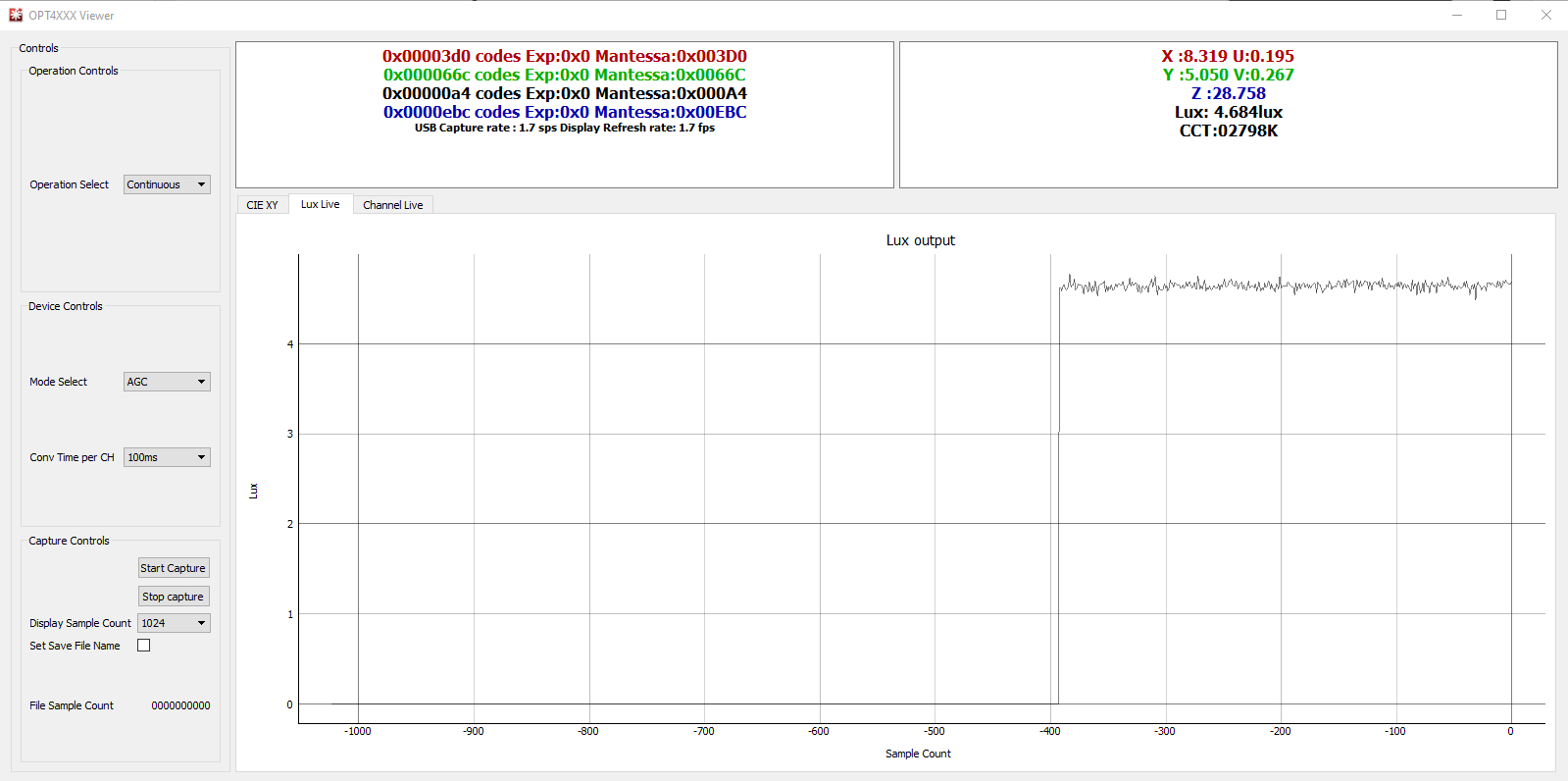Click the File Sample Count value
The width and height of the screenshot is (1568, 781).
coord(180,705)
